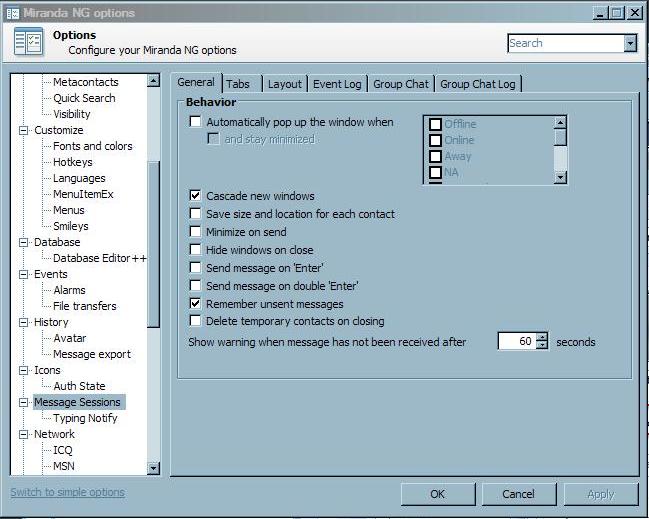Viewport: 649px width, 519px height.
Task: Collapse the Events tree node
Action: pyautogui.click(x=24, y=274)
